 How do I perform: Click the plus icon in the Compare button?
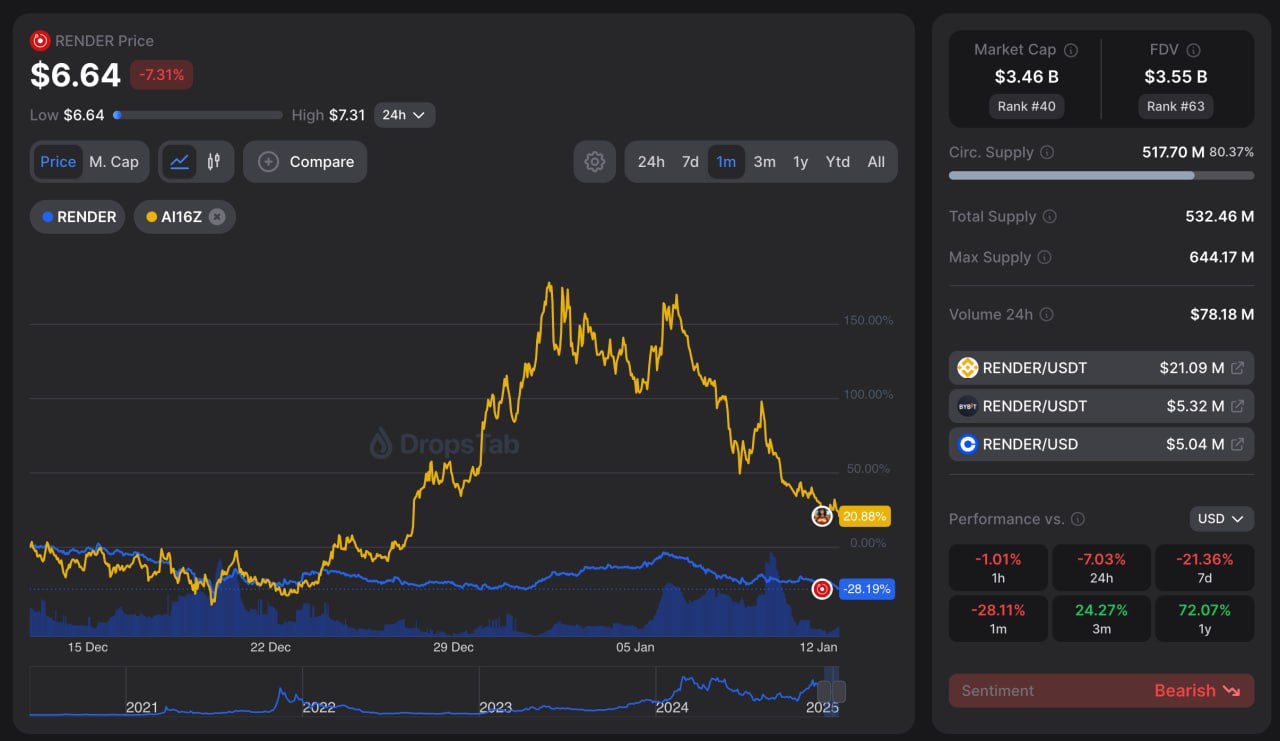point(268,162)
